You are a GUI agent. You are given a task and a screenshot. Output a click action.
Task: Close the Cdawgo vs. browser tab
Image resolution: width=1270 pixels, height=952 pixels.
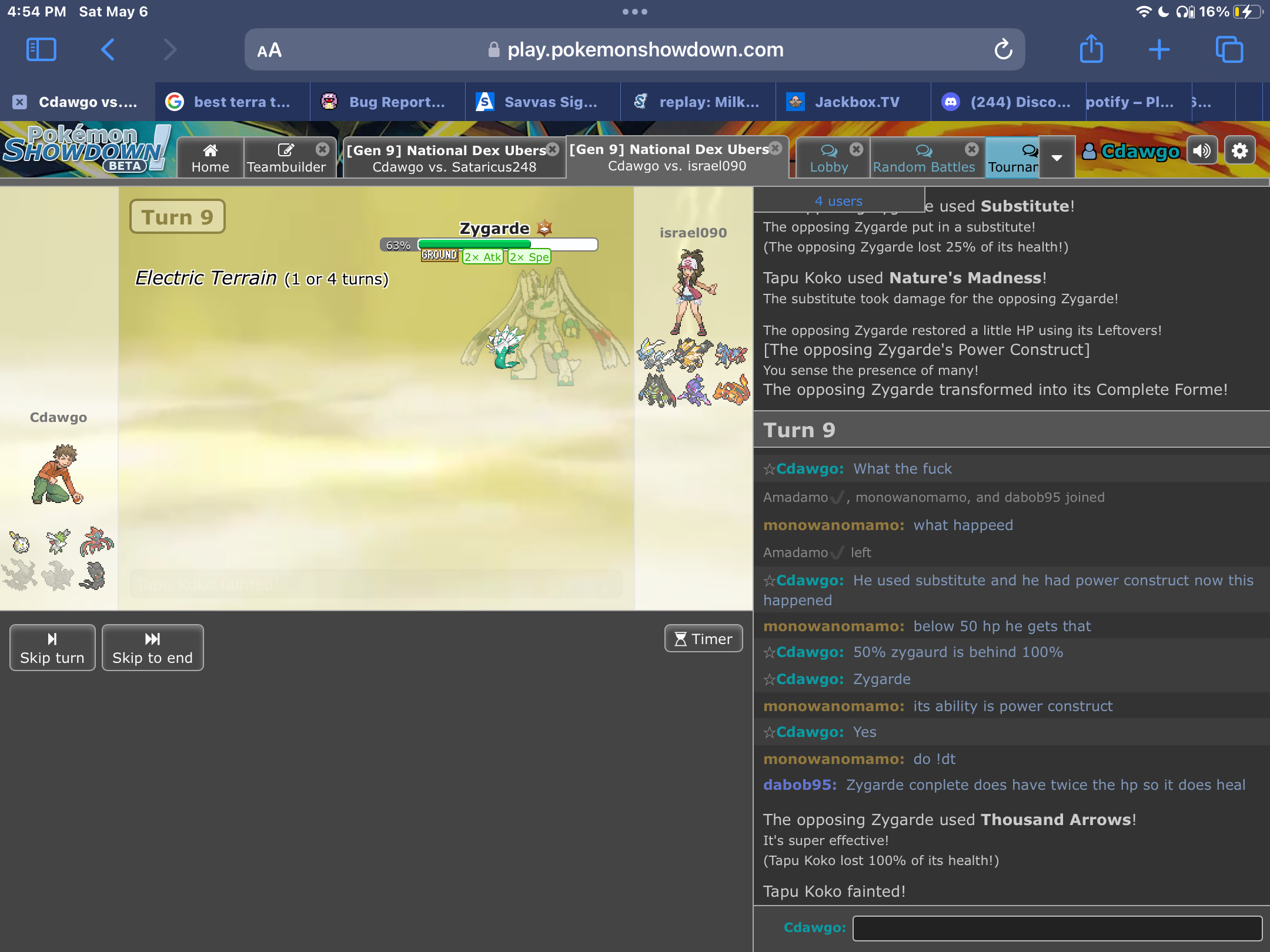click(x=20, y=102)
